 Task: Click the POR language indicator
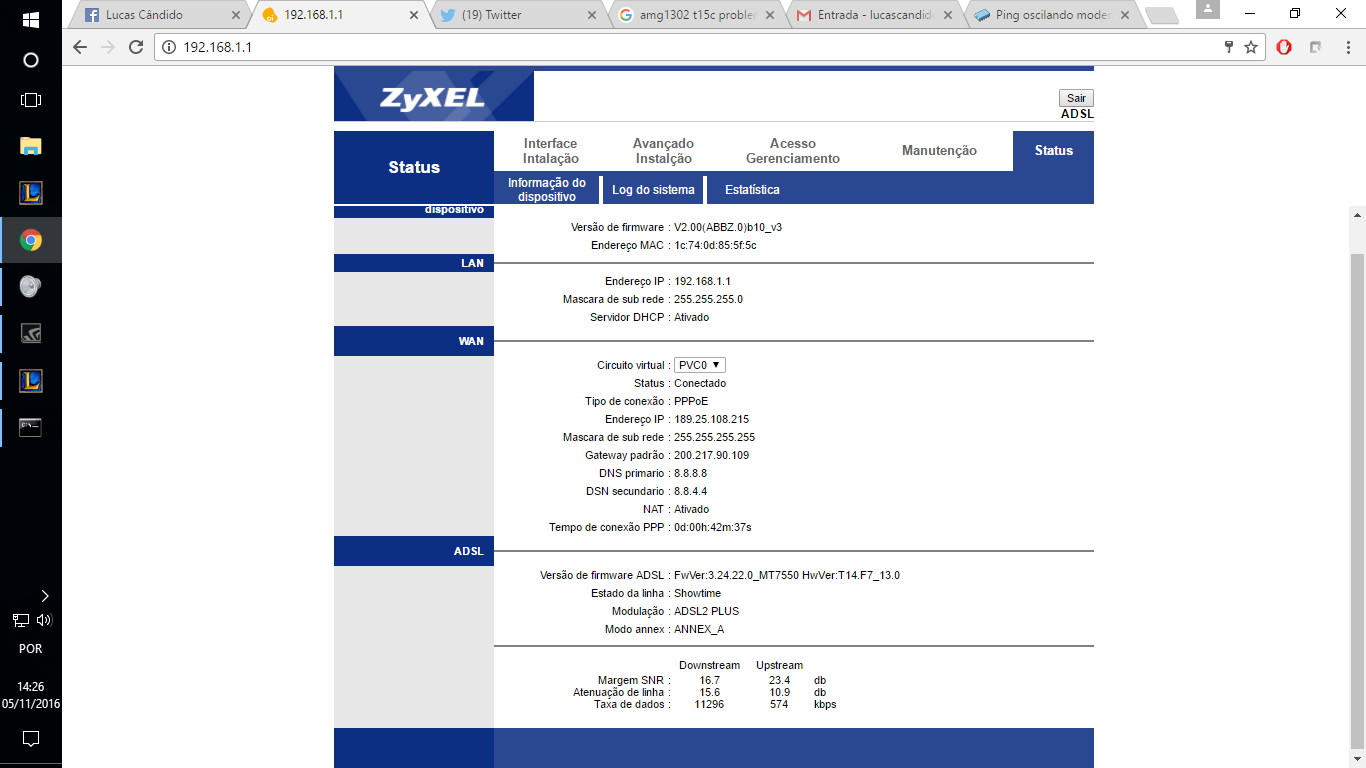point(30,649)
